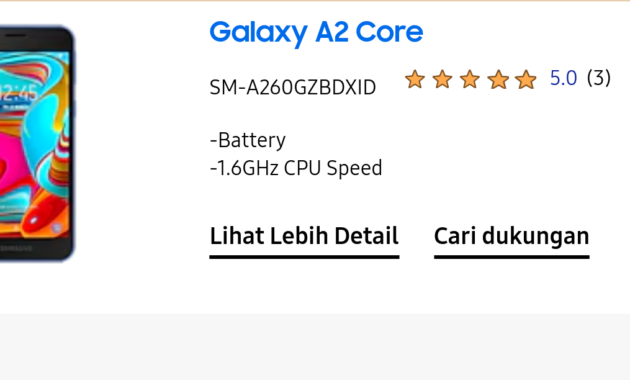This screenshot has height=380, width=630.
Task: Open the 5.0 rating score link
Action: 563,78
